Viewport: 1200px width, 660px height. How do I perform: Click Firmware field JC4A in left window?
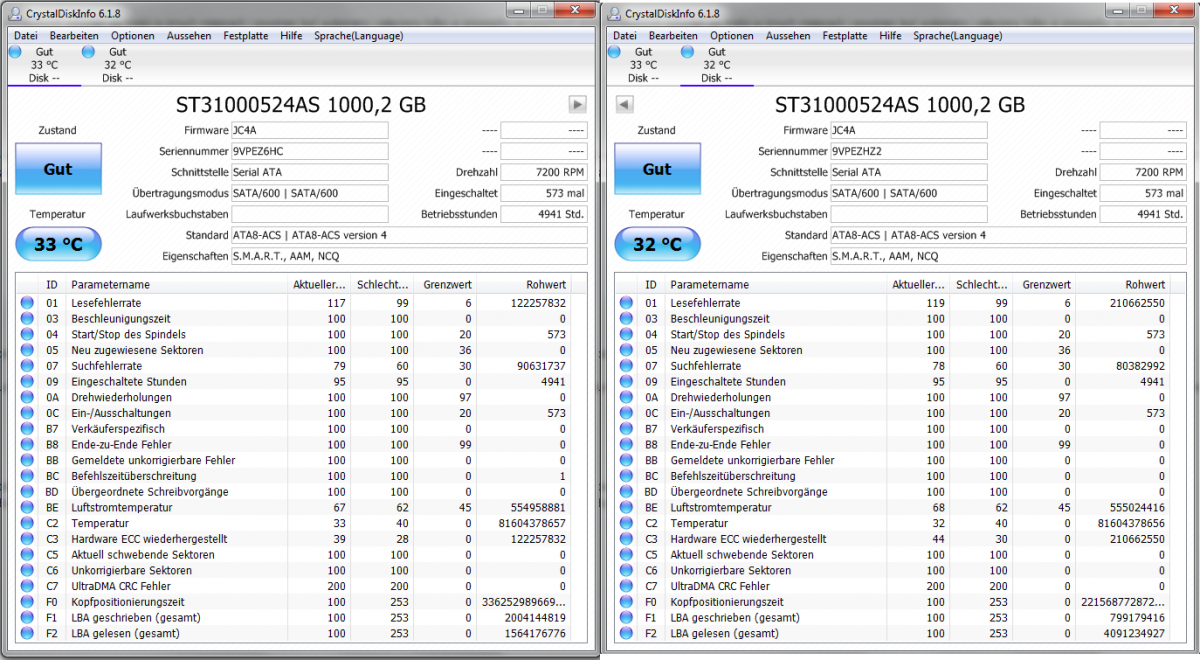(x=310, y=130)
